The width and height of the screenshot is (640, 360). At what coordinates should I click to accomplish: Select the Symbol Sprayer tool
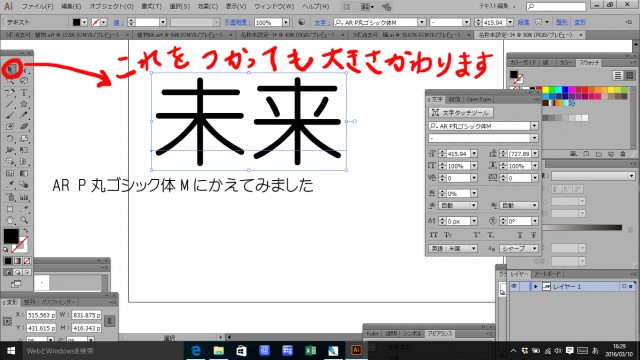point(10,197)
